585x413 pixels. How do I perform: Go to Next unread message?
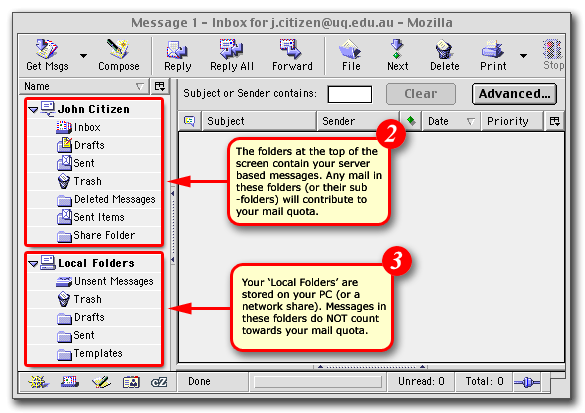tap(397, 54)
